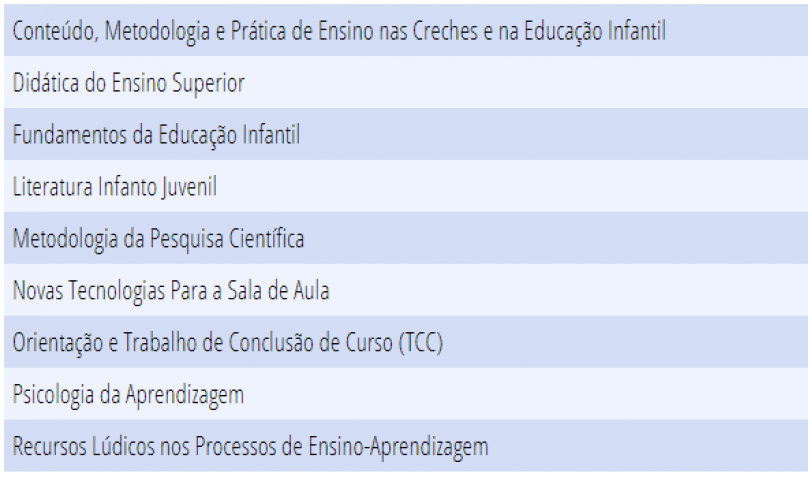This screenshot has width=808, height=477.
Task: Select the Didática do Ensino Superior row
Action: (x=406, y=82)
